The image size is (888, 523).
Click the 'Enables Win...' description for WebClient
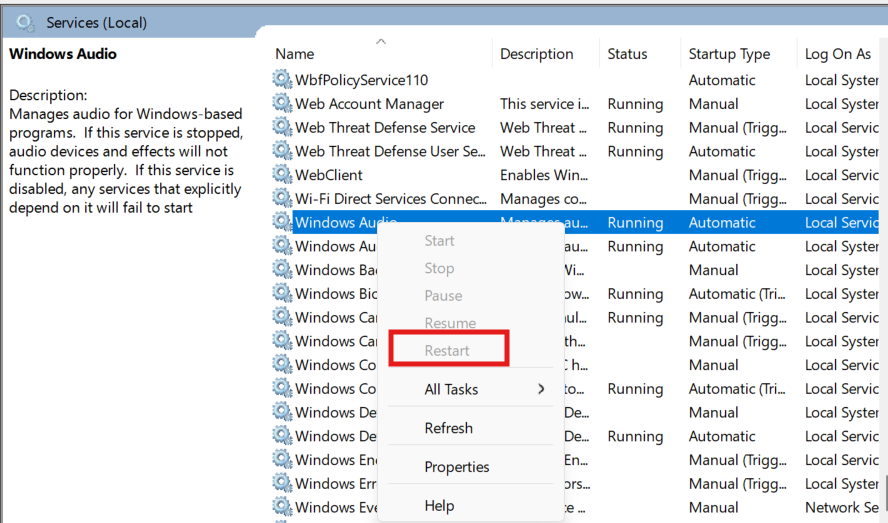[x=544, y=175]
